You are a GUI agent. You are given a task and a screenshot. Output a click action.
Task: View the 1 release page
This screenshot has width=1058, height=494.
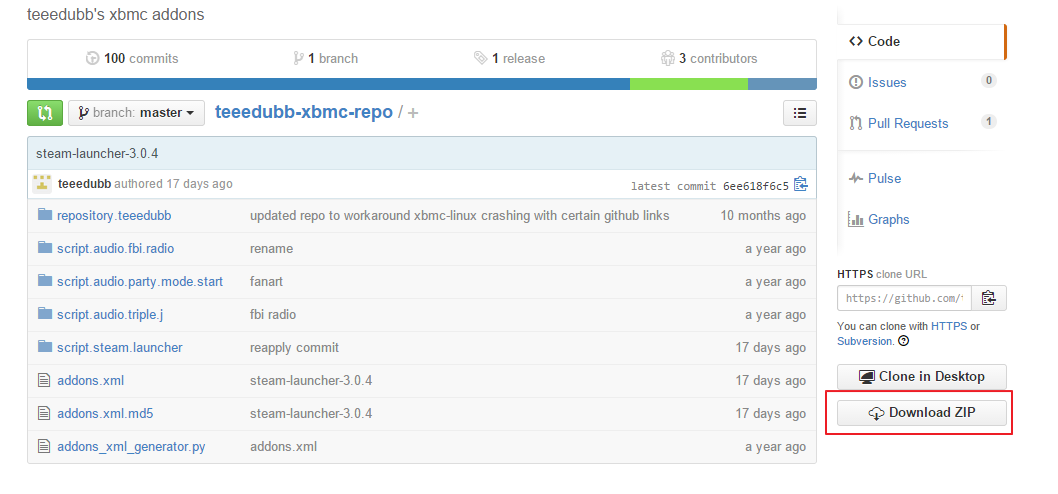tap(509, 59)
